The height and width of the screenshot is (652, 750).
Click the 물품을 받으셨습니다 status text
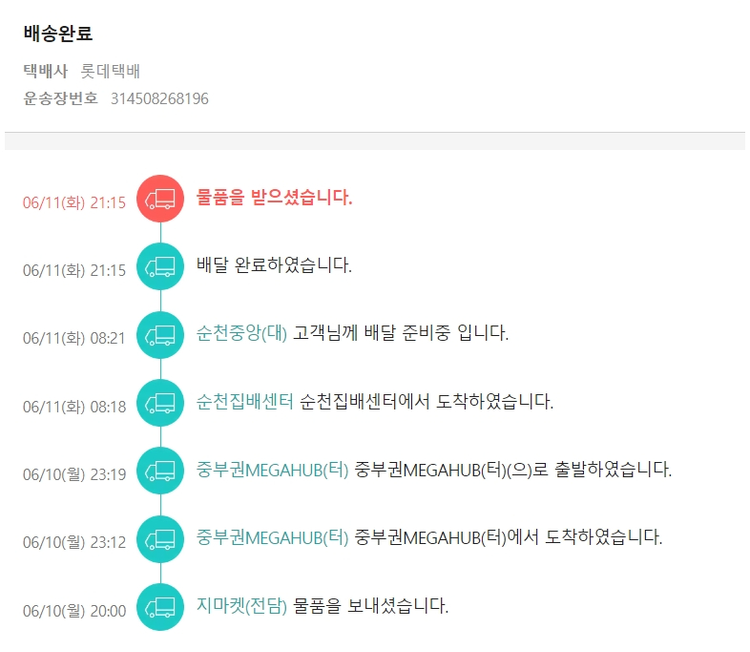tap(275, 197)
